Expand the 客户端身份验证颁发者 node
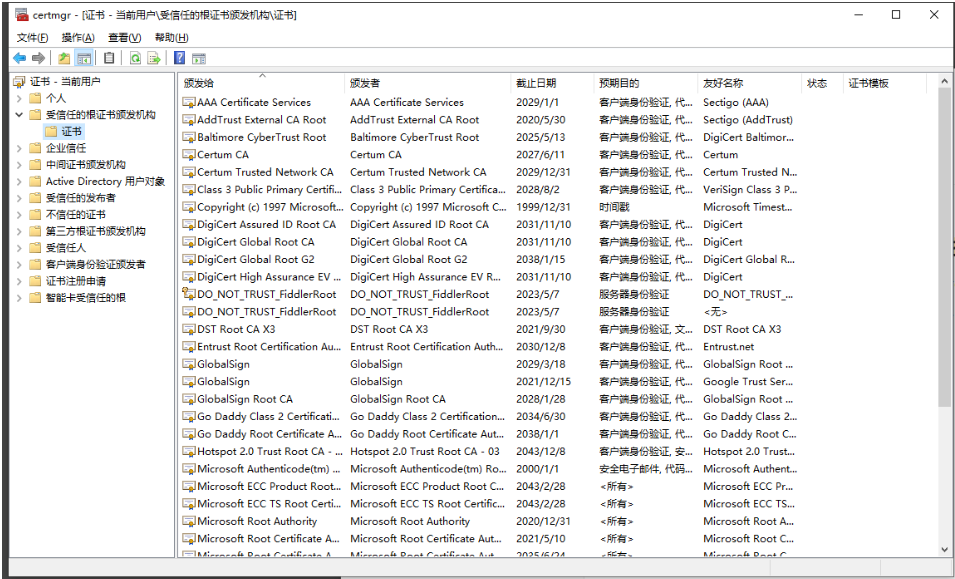Viewport: 955px width, 579px height. coord(19,264)
